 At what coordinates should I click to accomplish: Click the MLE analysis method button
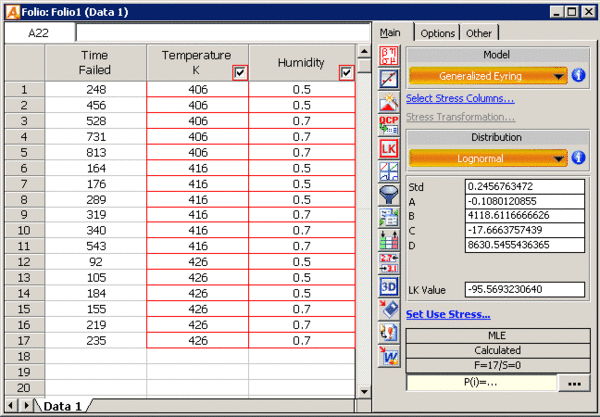coord(498,336)
